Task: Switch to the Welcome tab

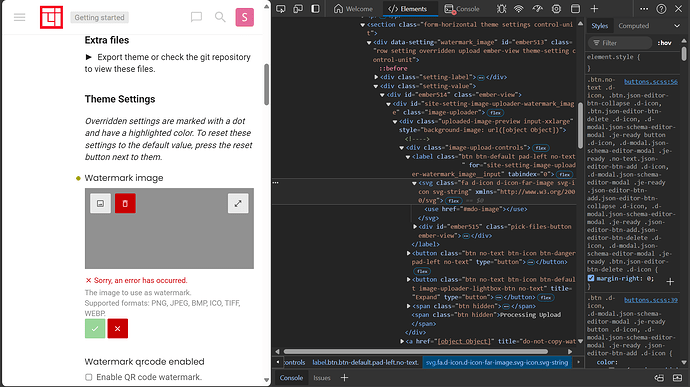Action: [x=353, y=9]
